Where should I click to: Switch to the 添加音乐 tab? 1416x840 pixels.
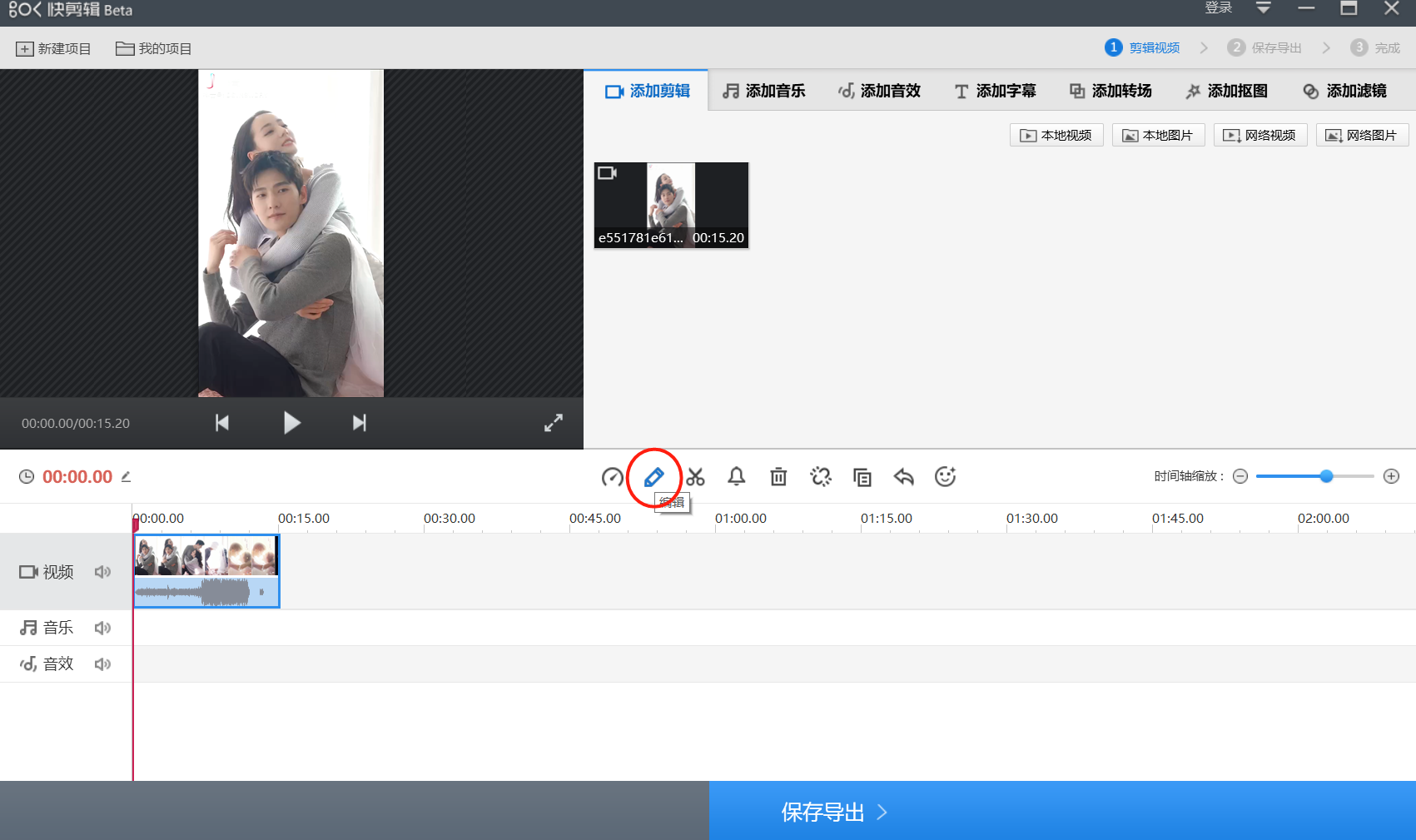(764, 91)
